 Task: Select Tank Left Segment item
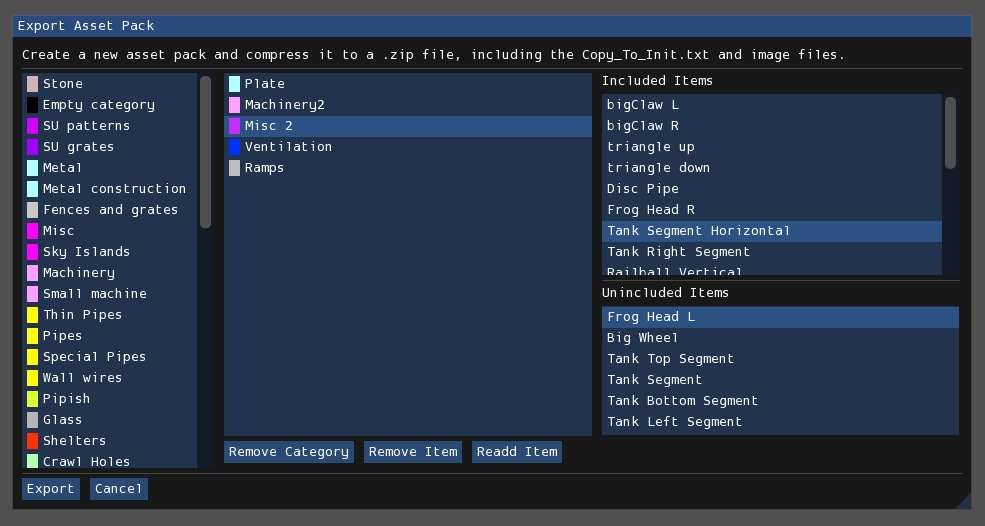click(x=780, y=422)
